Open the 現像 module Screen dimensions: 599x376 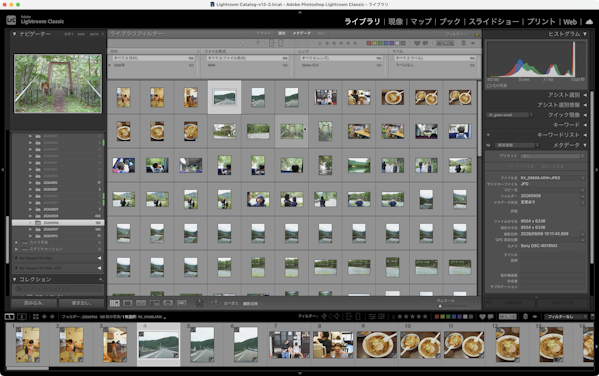pyautogui.click(x=395, y=21)
